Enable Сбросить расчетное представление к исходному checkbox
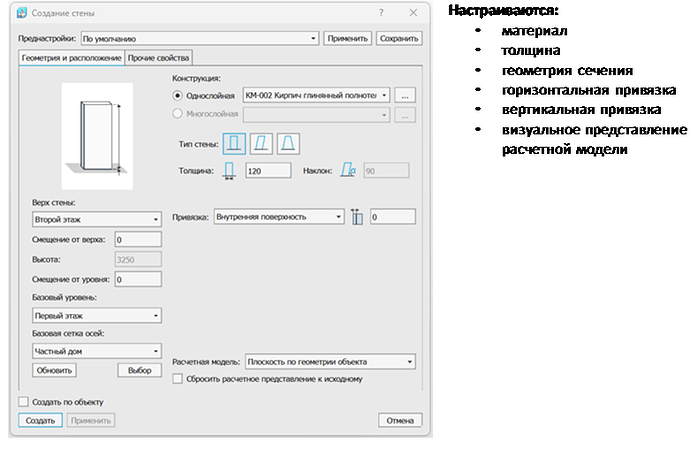 click(x=177, y=379)
